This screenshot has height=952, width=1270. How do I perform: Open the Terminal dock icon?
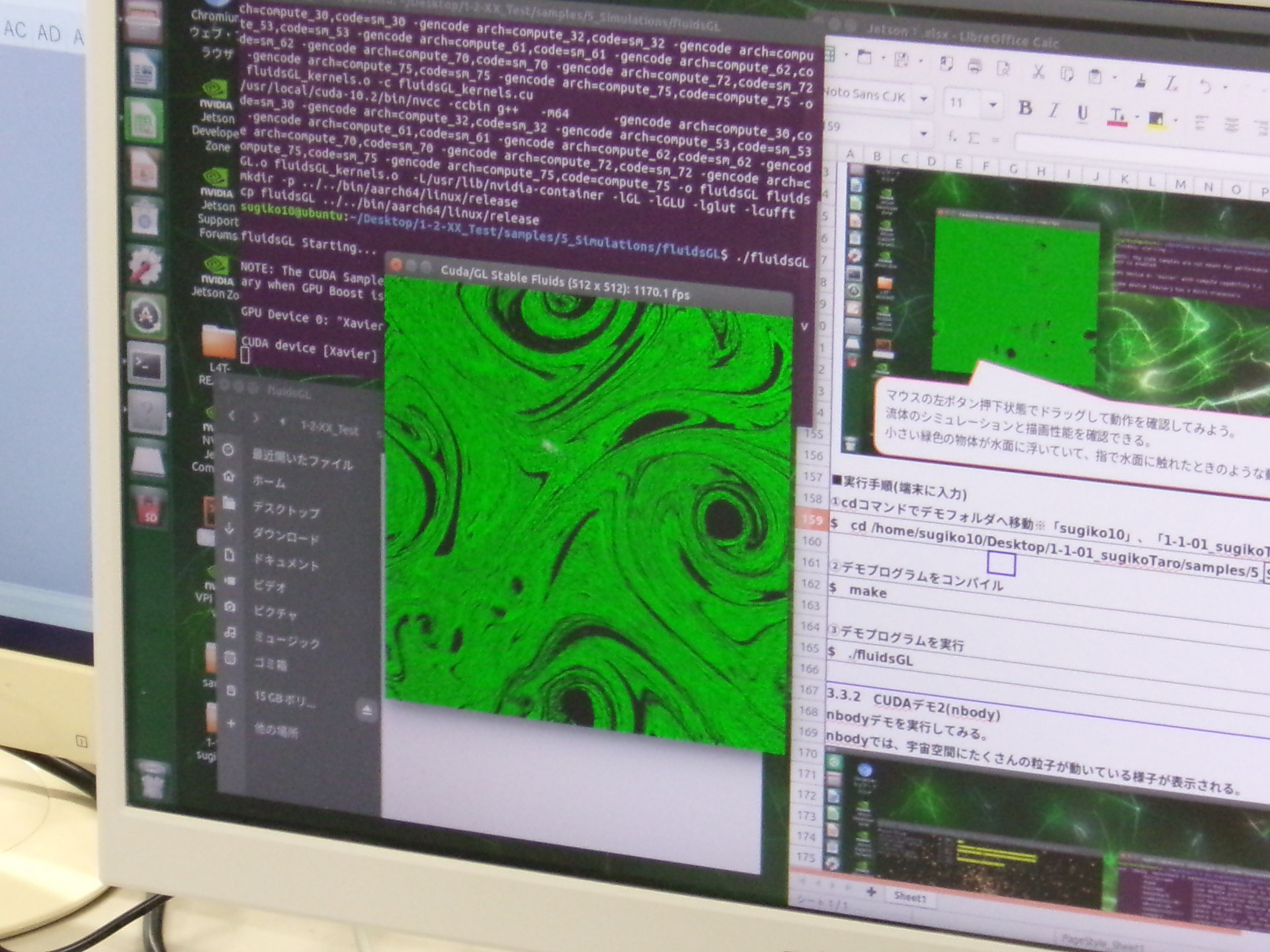(x=146, y=364)
